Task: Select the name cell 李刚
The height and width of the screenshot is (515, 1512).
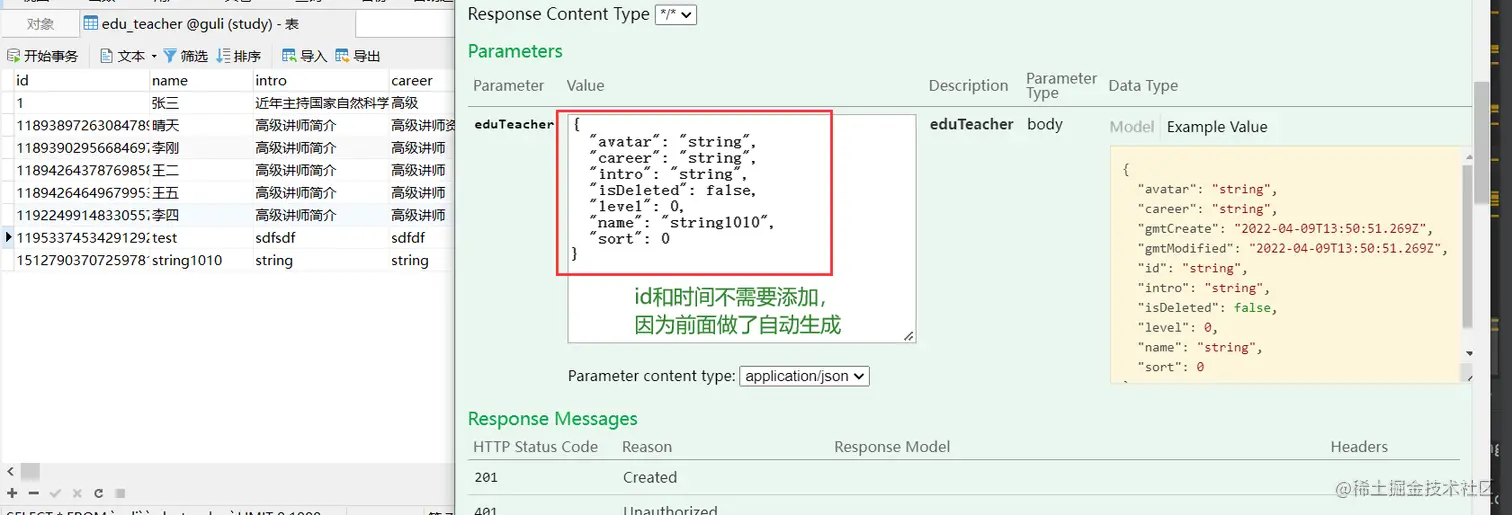Action: [201, 148]
